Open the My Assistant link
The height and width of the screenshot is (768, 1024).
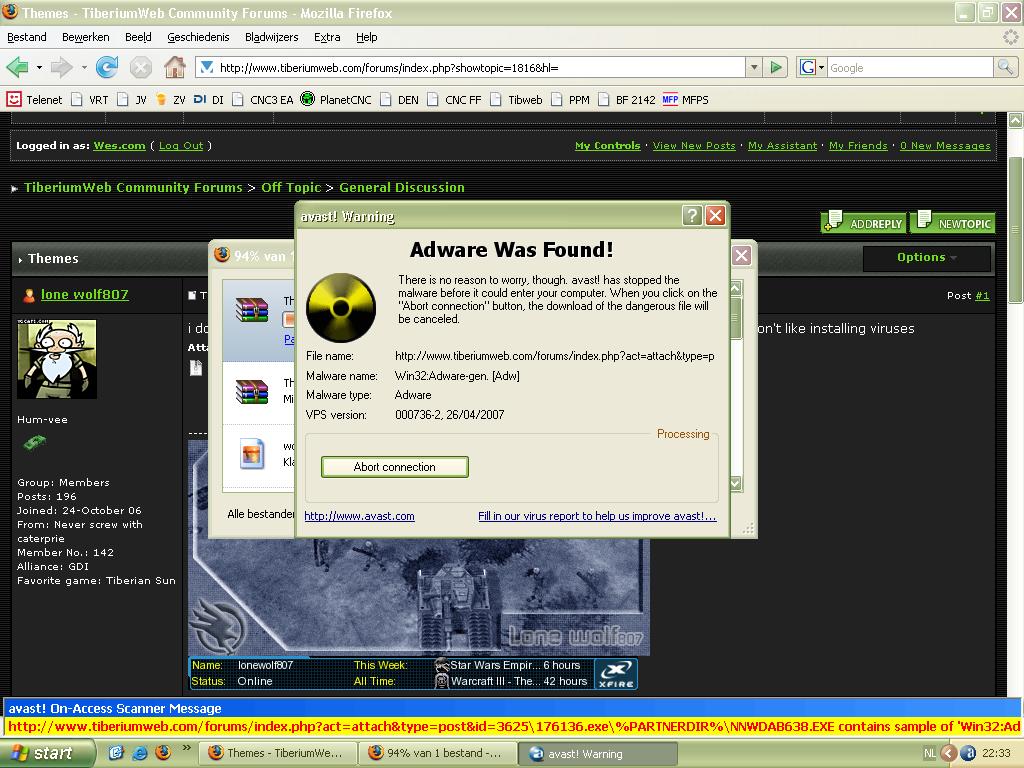[782, 146]
